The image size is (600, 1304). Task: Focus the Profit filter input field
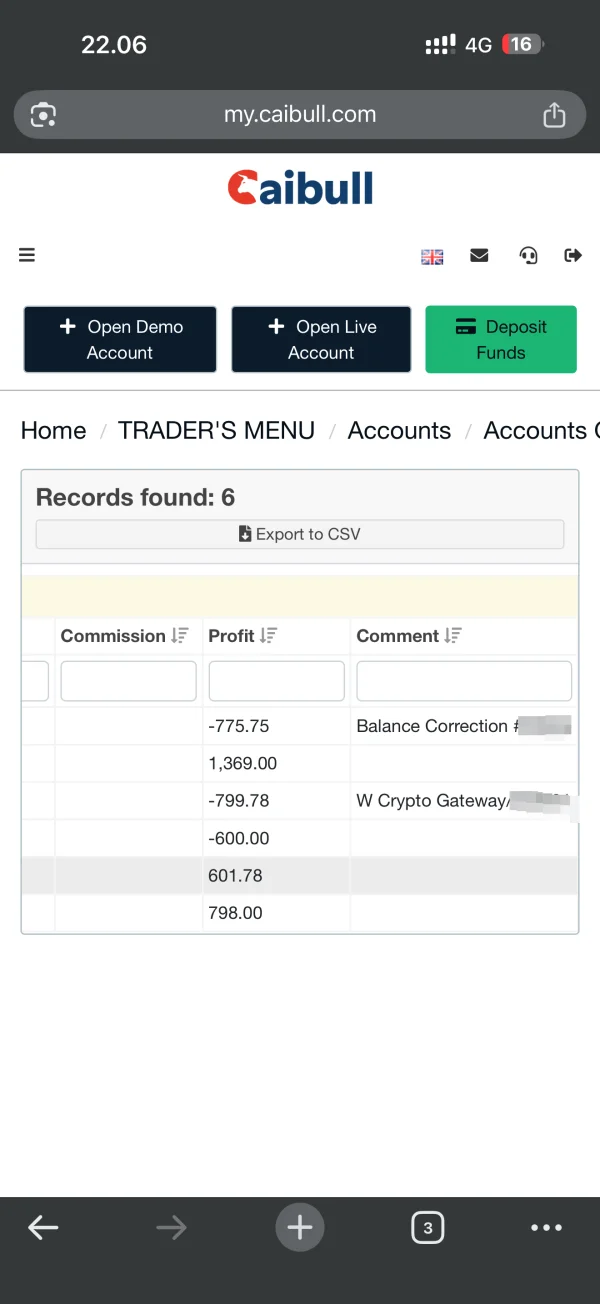tap(276, 681)
